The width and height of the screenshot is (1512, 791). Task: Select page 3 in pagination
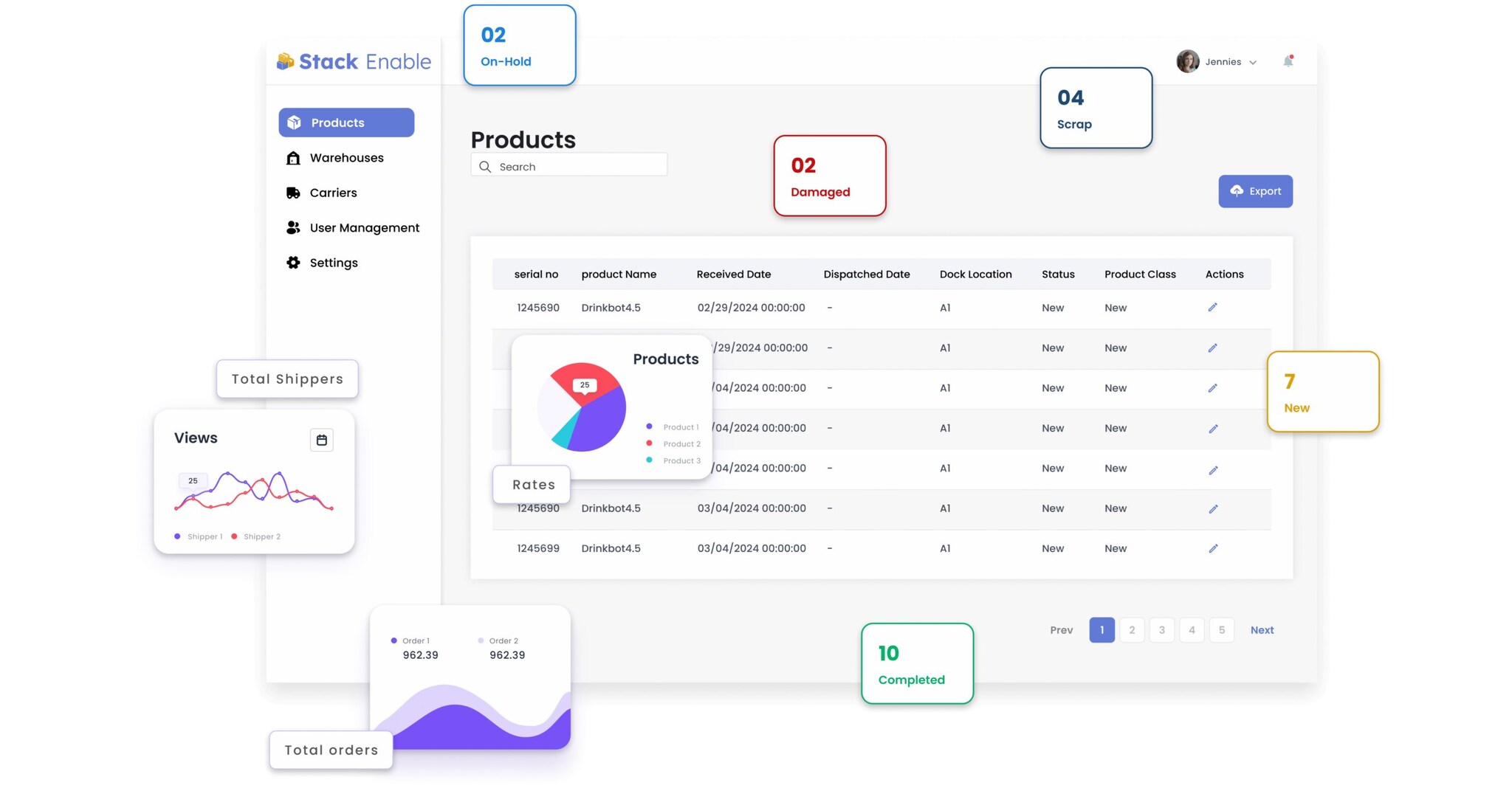pos(1161,629)
